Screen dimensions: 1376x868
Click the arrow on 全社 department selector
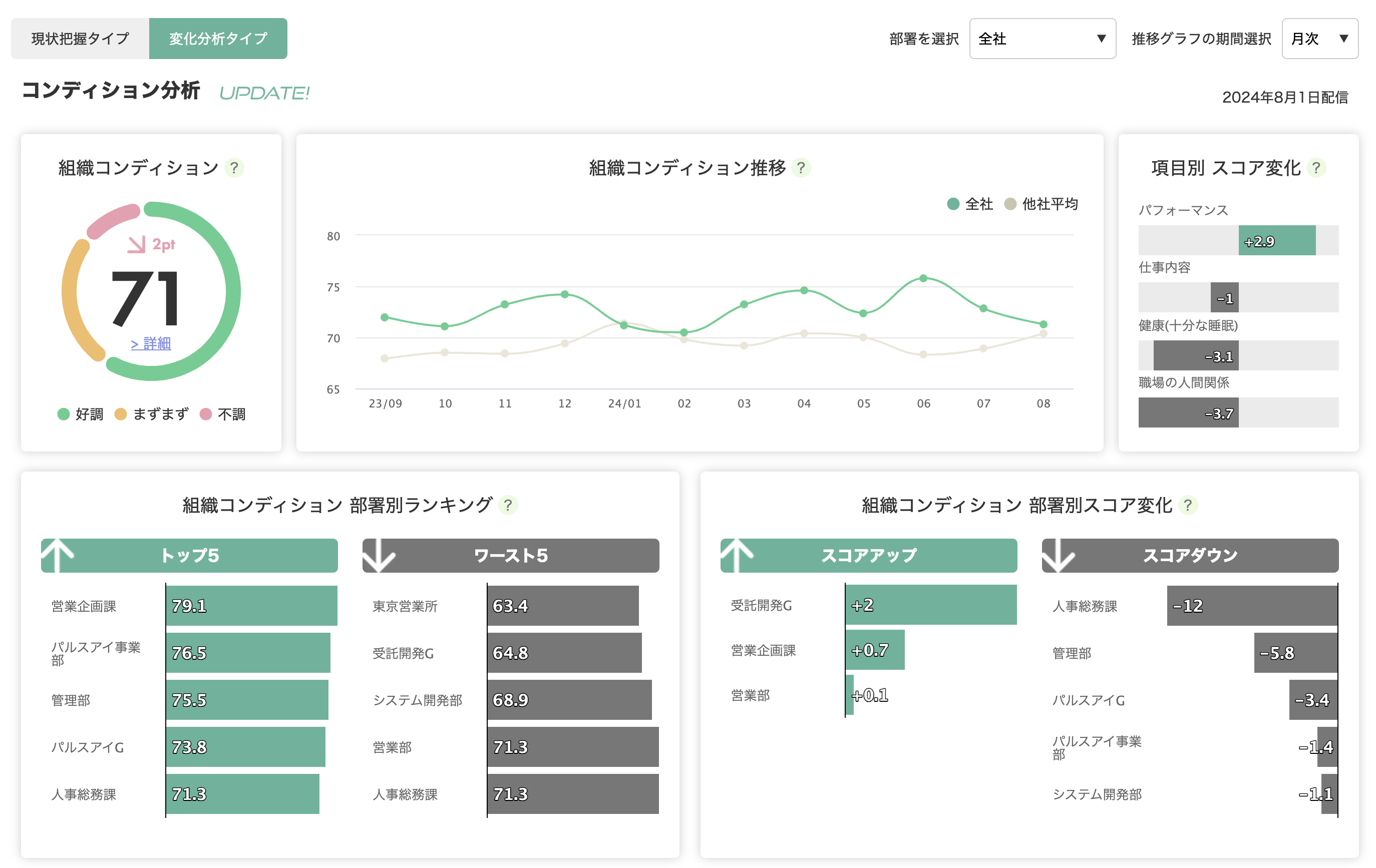(1101, 39)
